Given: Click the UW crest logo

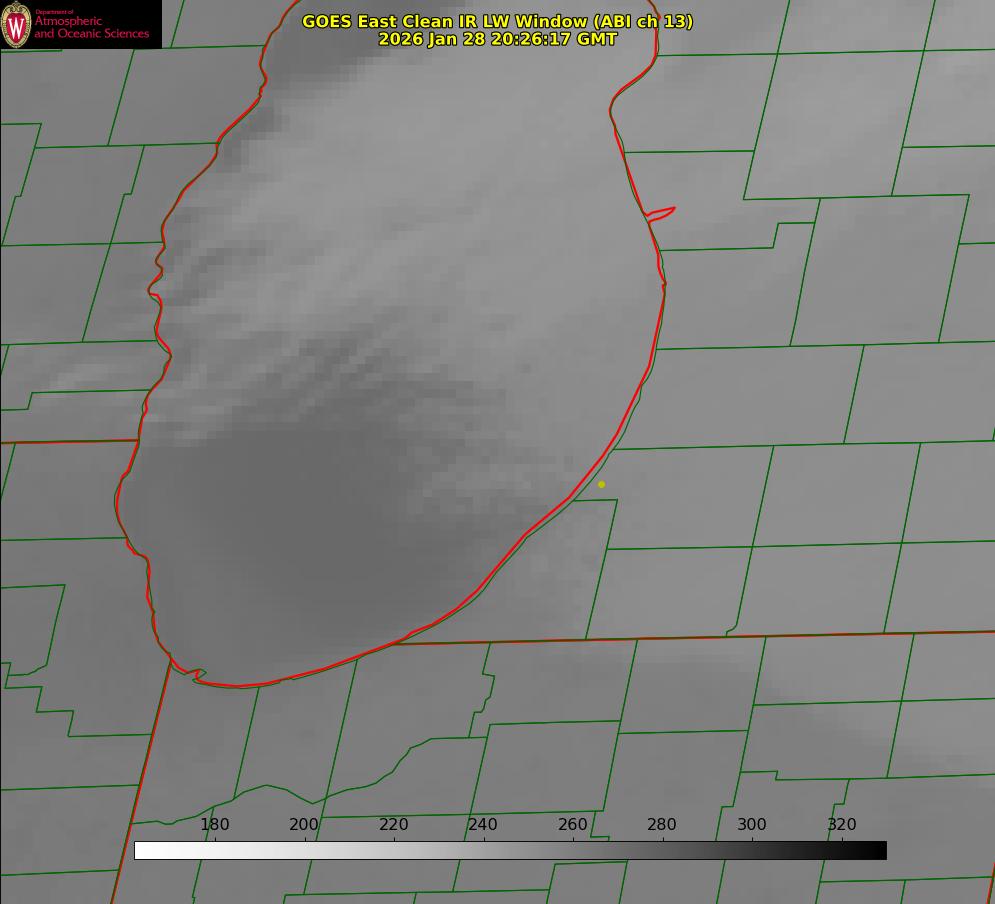Looking at the screenshot, I should coord(16,24).
